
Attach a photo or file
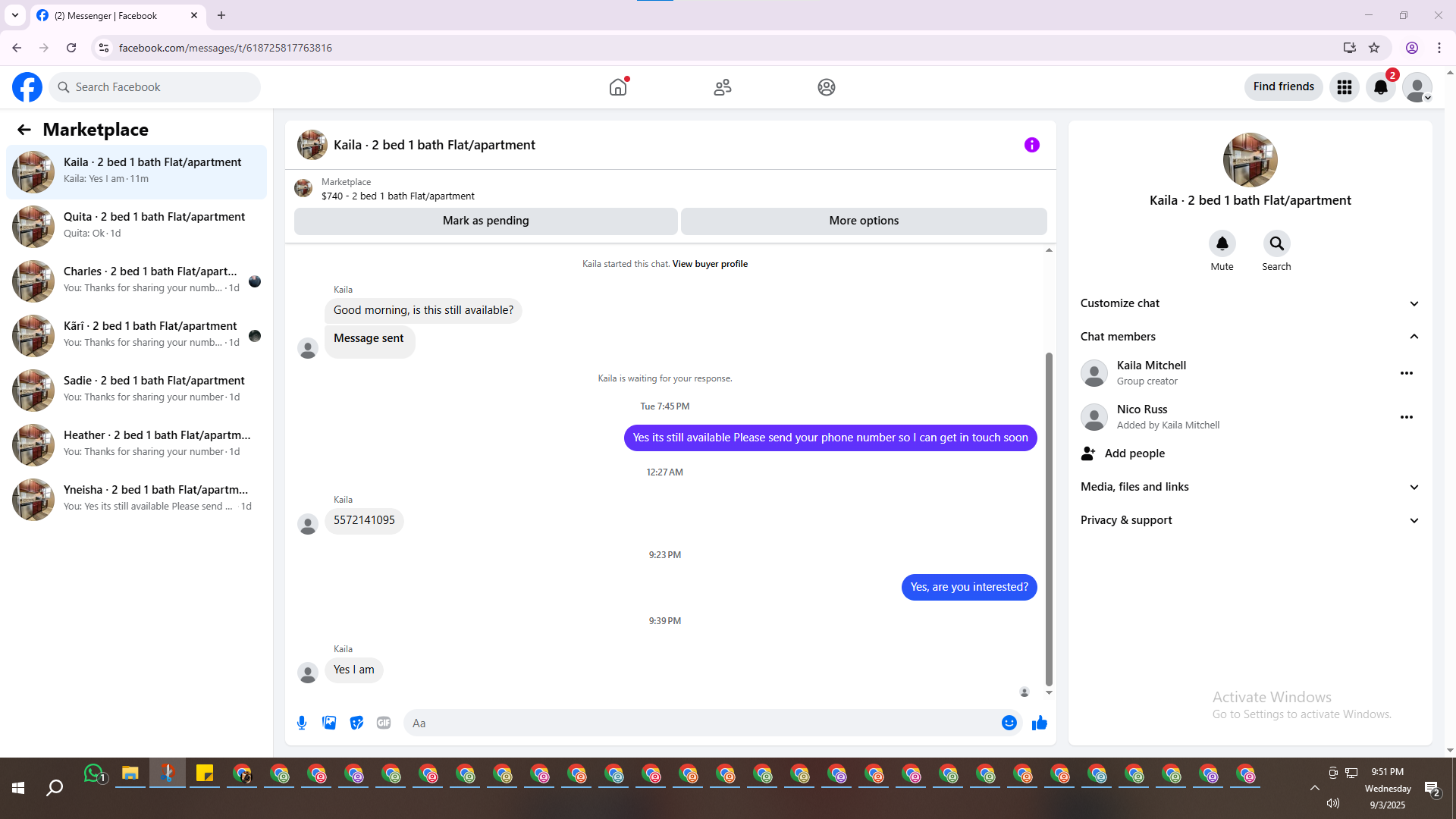point(329,723)
